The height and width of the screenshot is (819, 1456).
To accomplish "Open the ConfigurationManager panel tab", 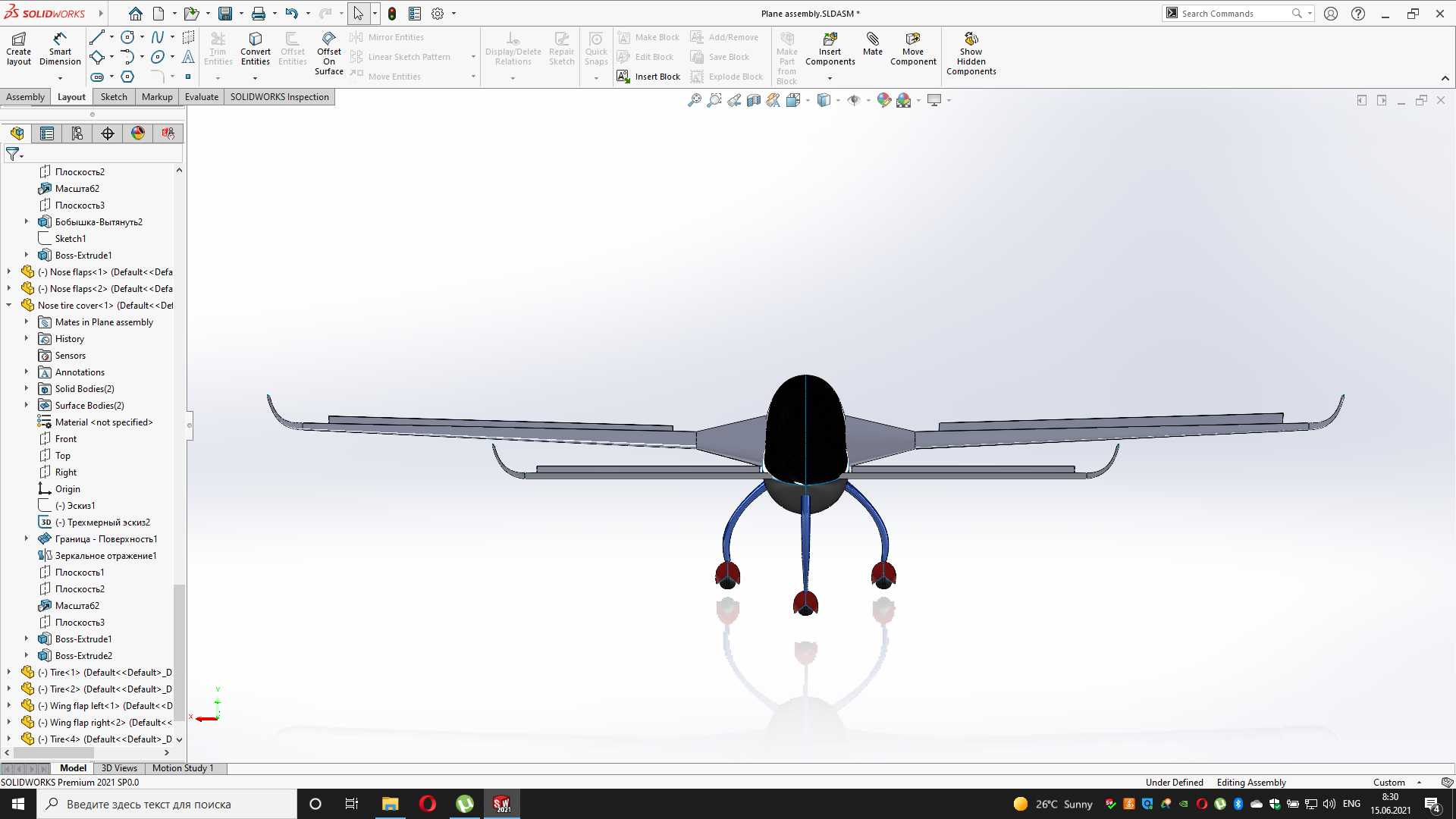I will [x=77, y=133].
